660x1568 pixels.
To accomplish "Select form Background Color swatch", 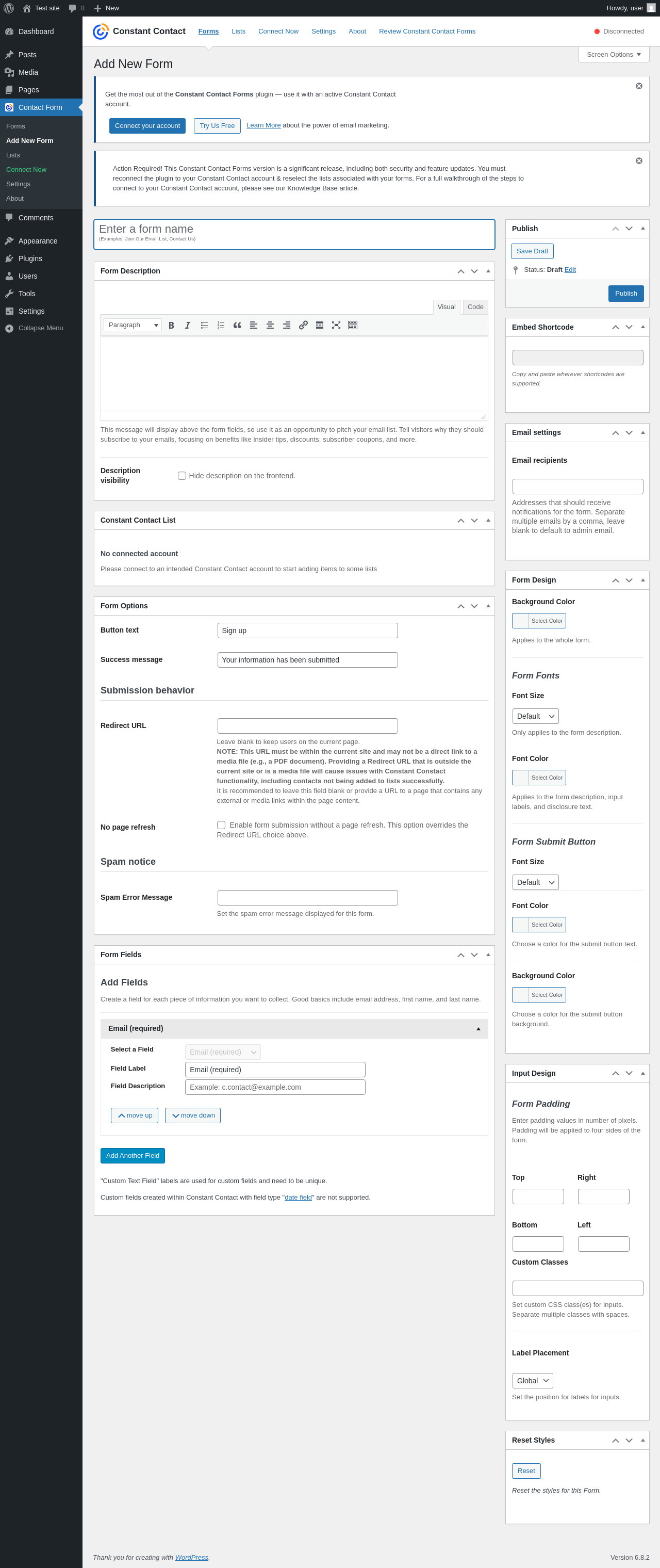I will 539,621.
